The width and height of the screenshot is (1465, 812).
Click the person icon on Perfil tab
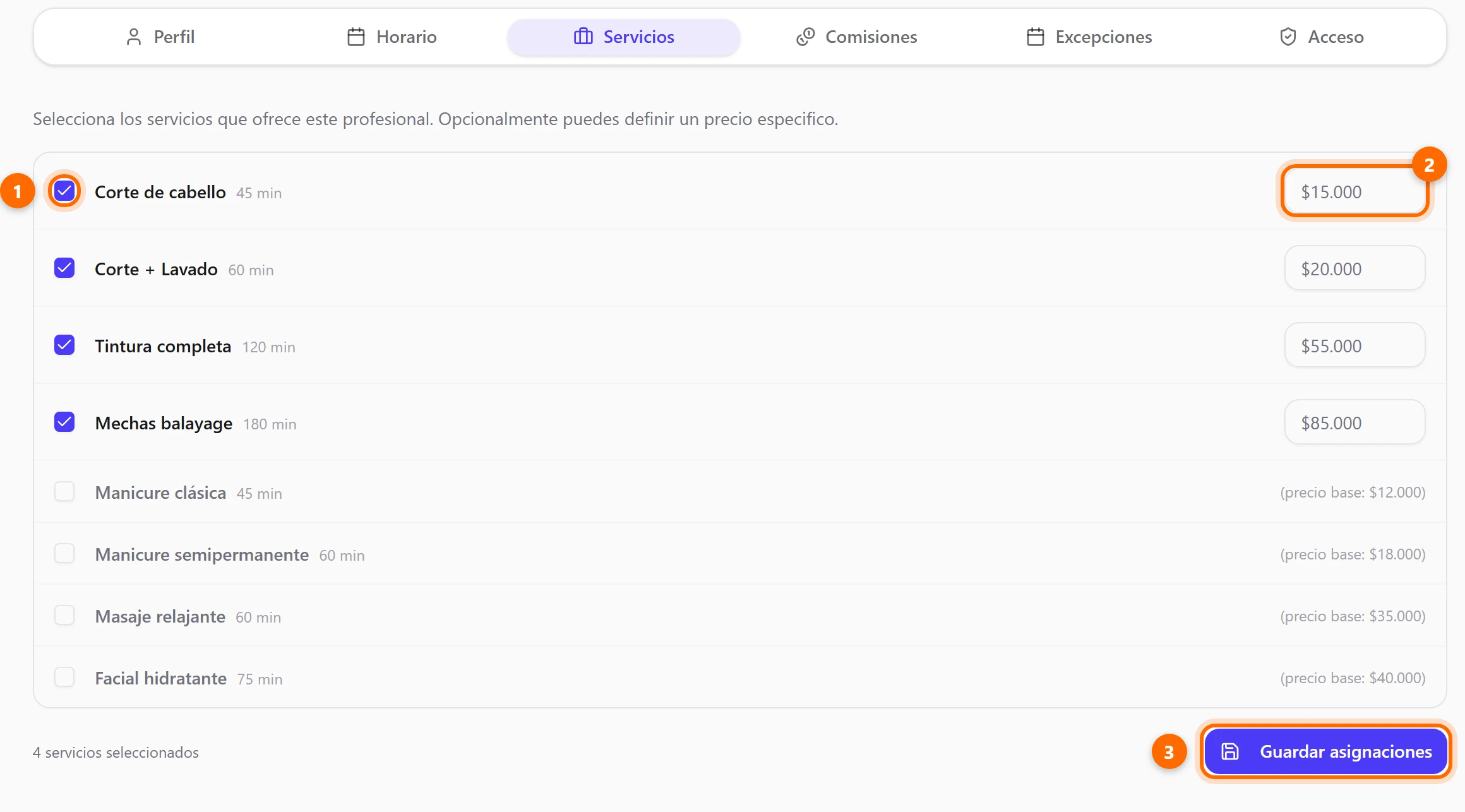click(133, 37)
